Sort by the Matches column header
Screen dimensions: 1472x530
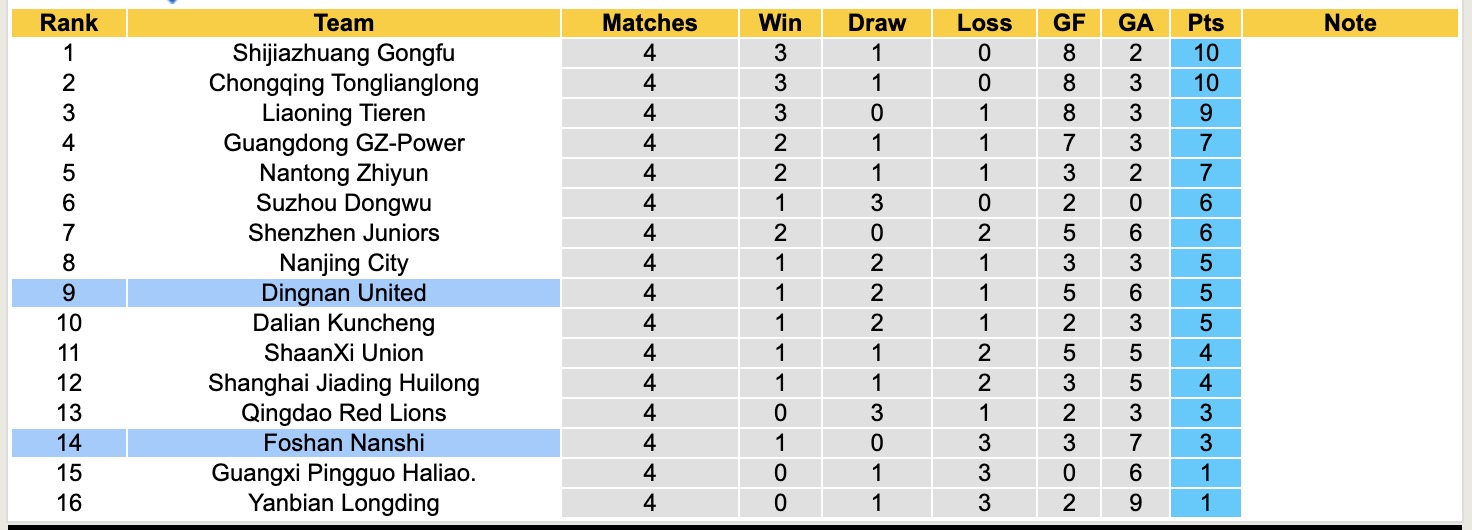coord(649,23)
